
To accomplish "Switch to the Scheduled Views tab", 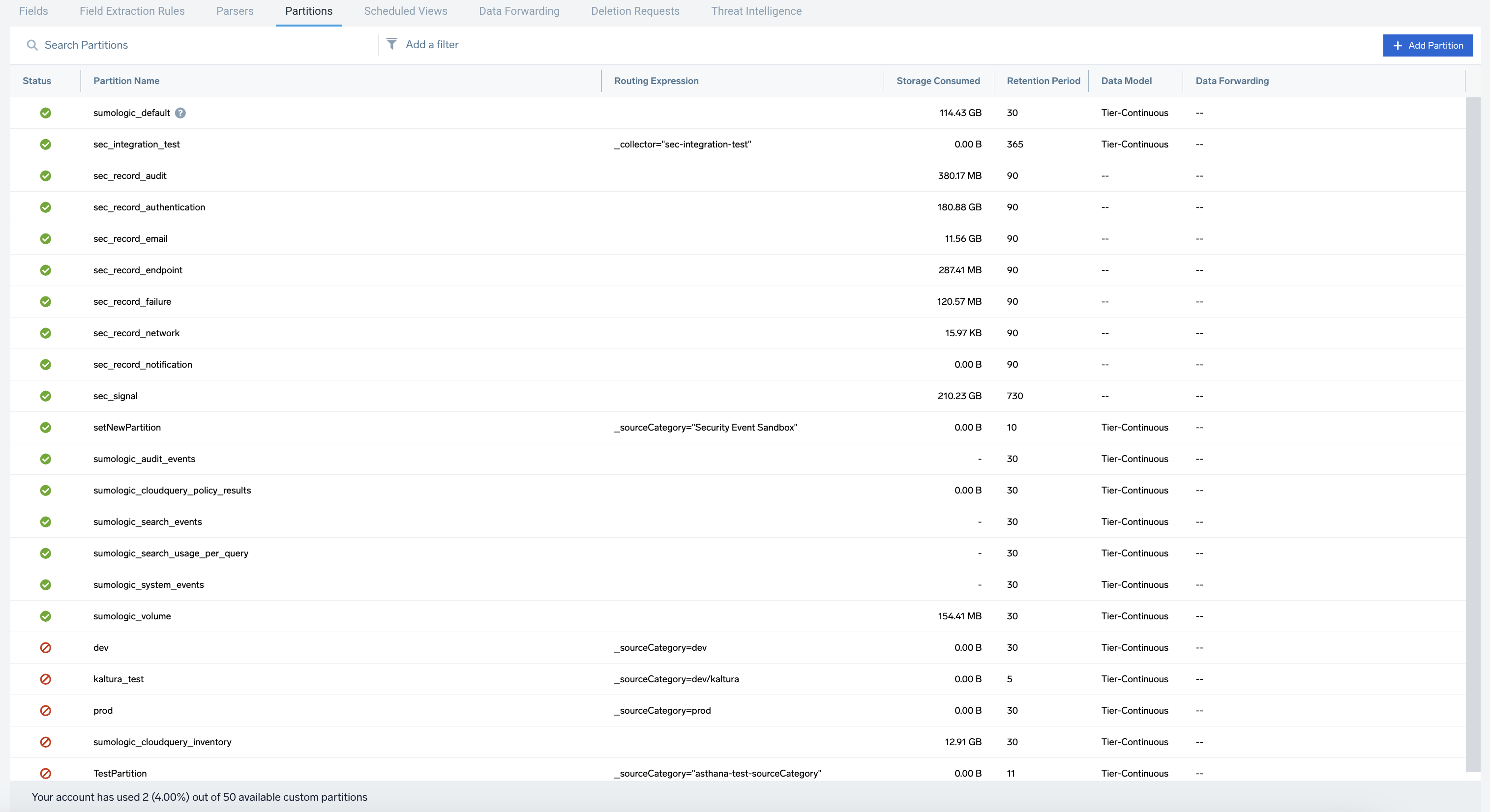I will (405, 11).
